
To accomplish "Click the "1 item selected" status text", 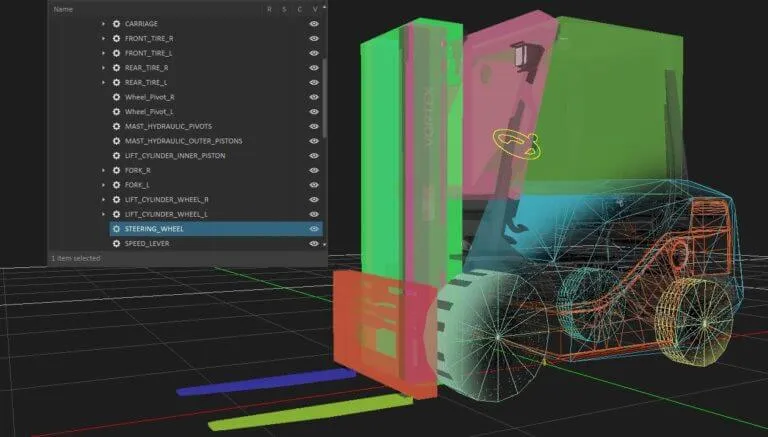I will (x=76, y=258).
